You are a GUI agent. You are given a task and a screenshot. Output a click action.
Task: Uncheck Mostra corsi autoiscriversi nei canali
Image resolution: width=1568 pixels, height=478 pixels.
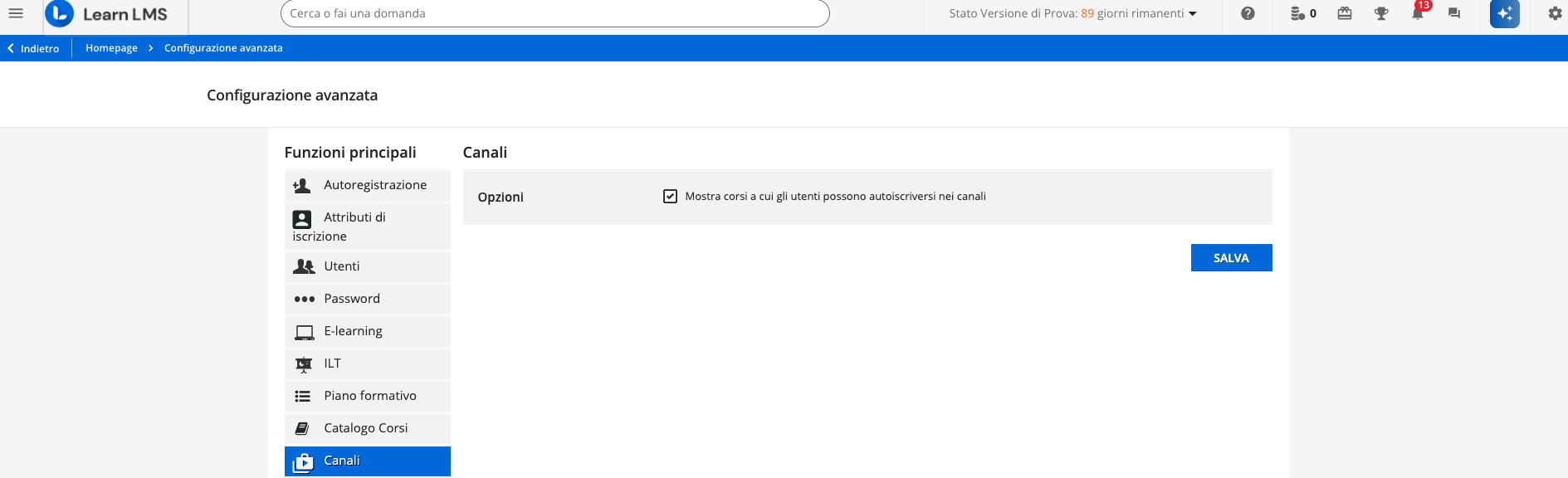coord(670,197)
